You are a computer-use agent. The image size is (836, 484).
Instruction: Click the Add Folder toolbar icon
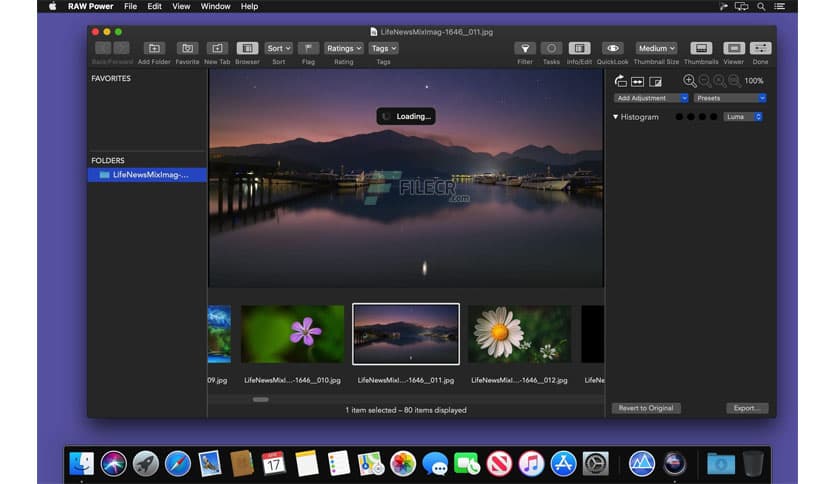click(154, 48)
